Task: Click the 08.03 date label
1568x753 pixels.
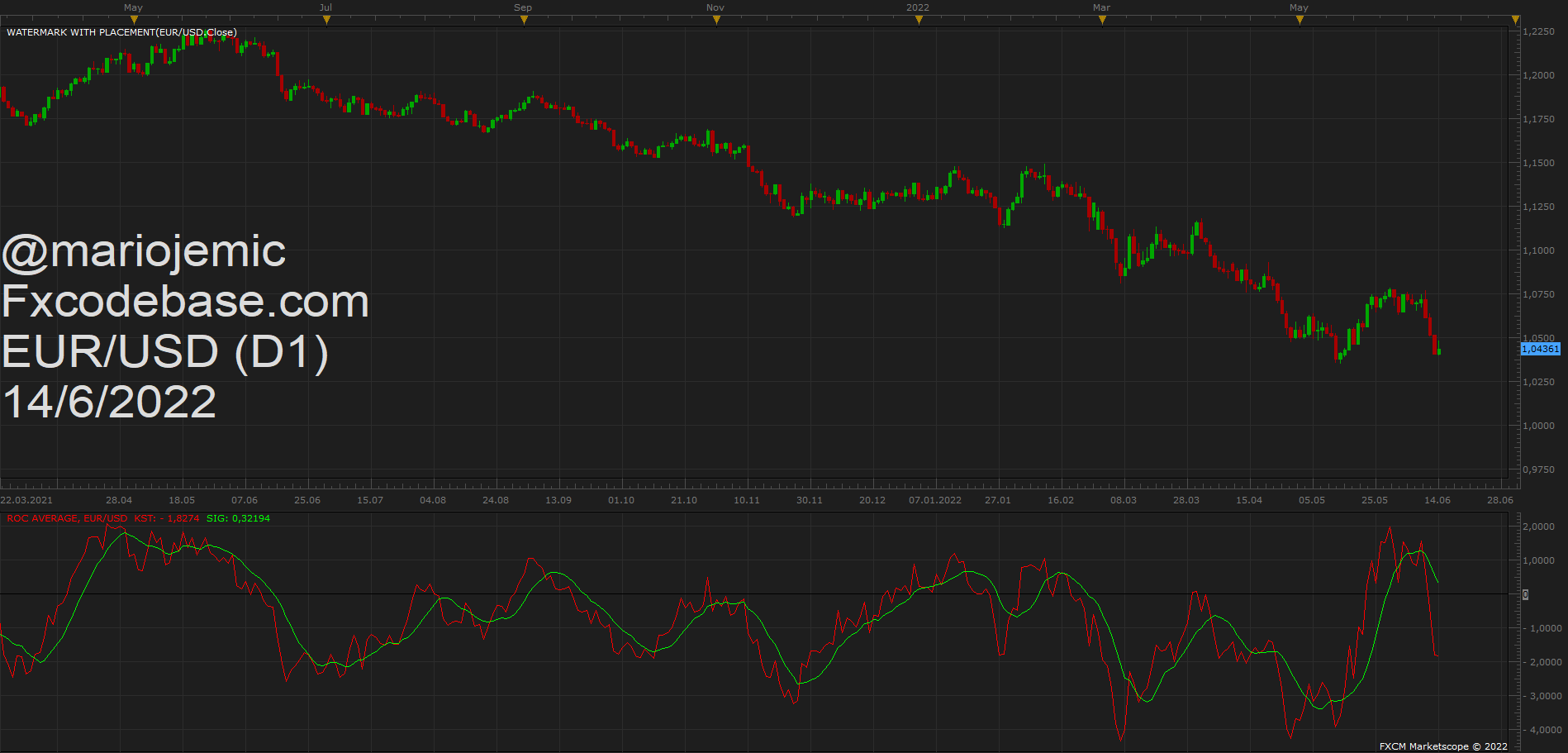Action: coord(1124,500)
